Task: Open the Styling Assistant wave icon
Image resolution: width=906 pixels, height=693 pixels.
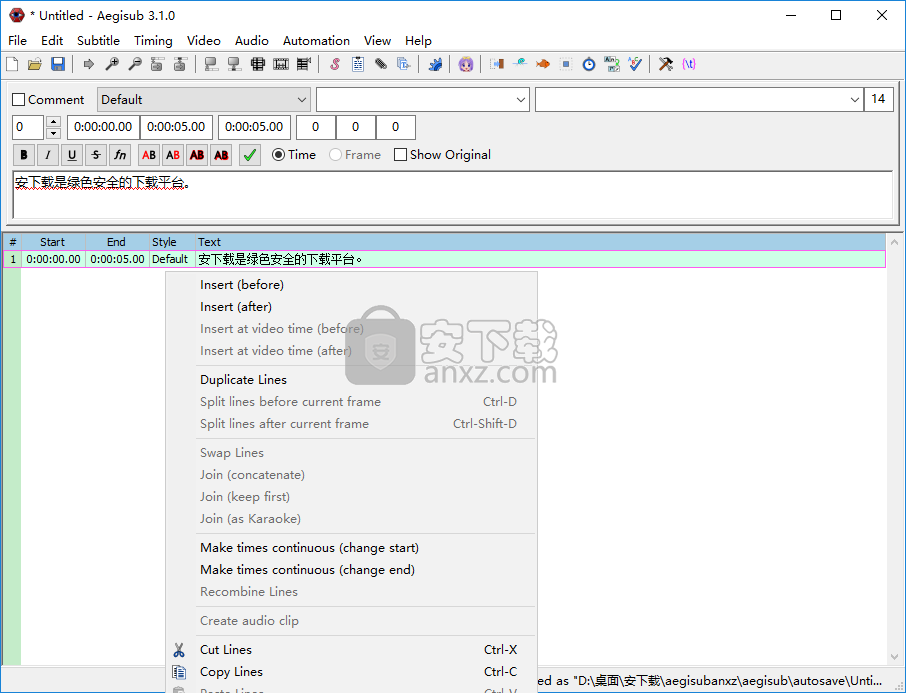Action: [x=520, y=64]
